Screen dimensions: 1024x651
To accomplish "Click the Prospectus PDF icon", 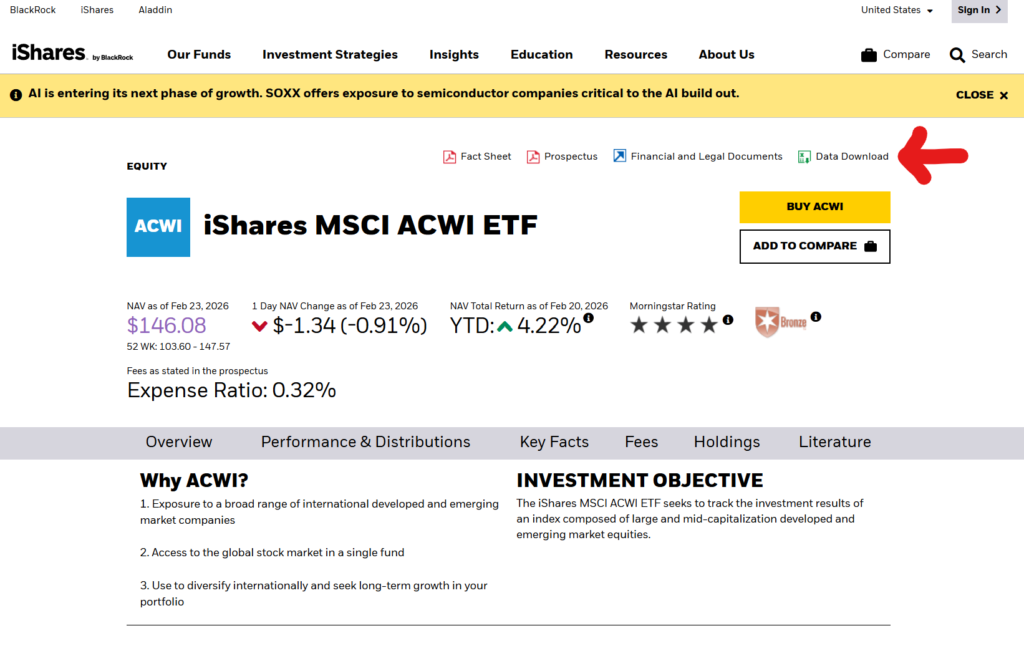I will [x=534, y=157].
